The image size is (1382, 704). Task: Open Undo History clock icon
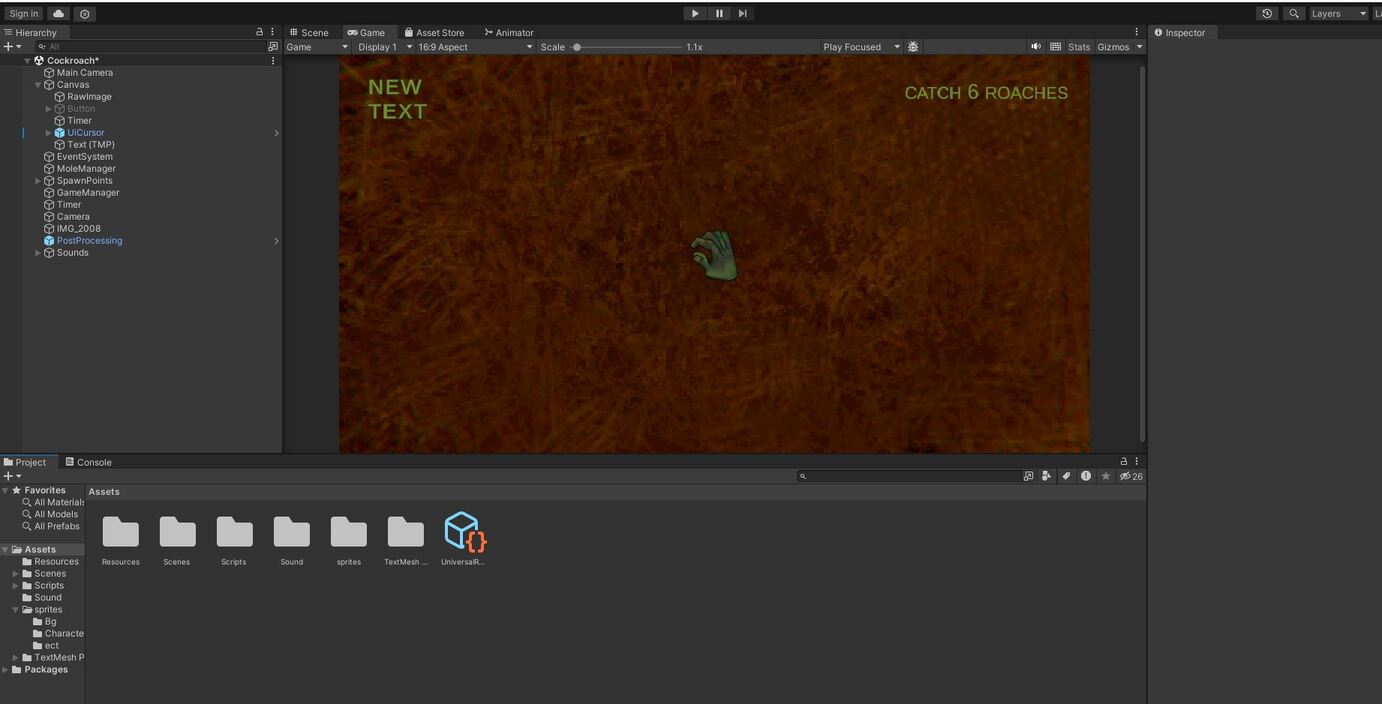pyautogui.click(x=1267, y=14)
